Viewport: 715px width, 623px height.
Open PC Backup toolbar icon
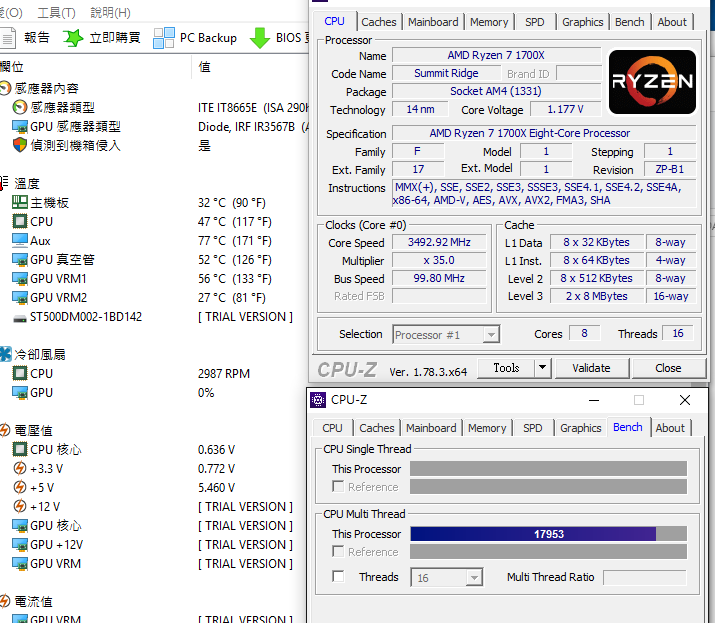(164, 38)
